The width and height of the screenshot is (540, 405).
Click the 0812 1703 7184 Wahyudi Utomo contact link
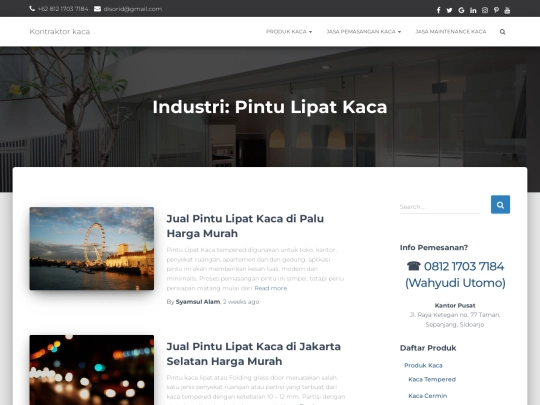(455, 274)
